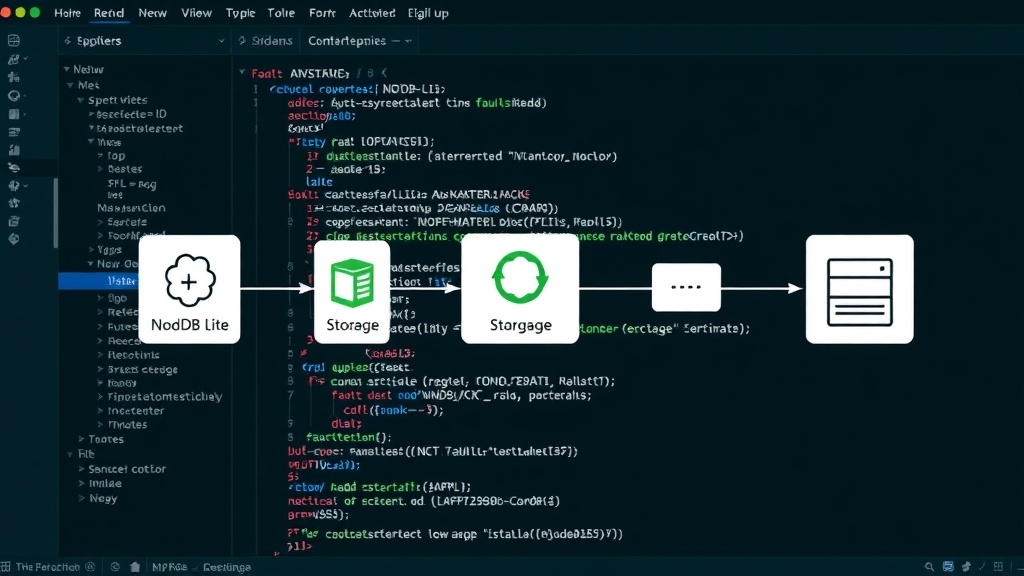The image size is (1024, 576).
Task: Switch to the Sridans tab
Action: (266, 40)
